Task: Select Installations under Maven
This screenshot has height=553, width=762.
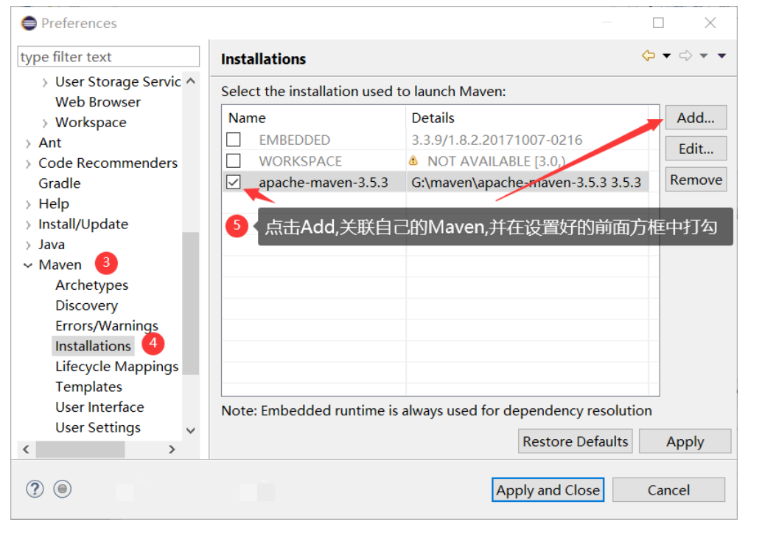Action: click(93, 346)
